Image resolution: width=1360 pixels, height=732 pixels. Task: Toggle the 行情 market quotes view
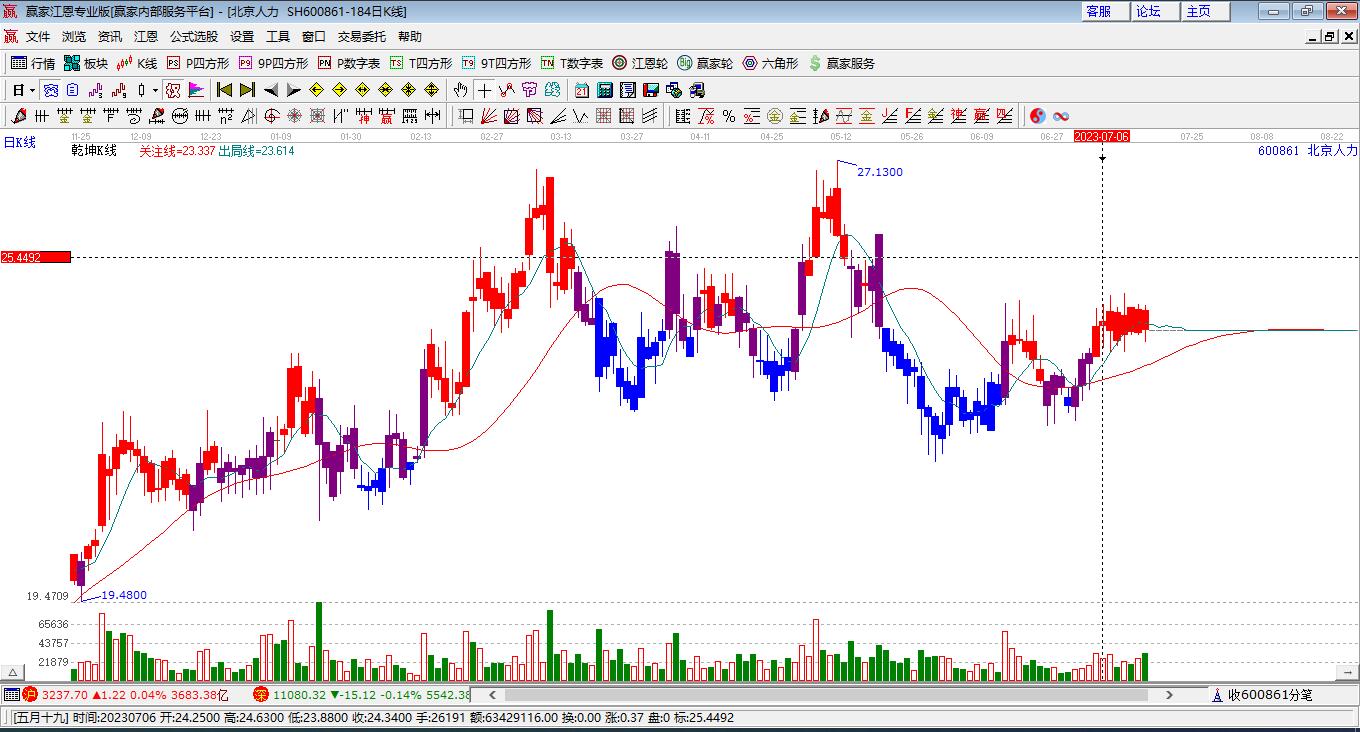[32, 63]
